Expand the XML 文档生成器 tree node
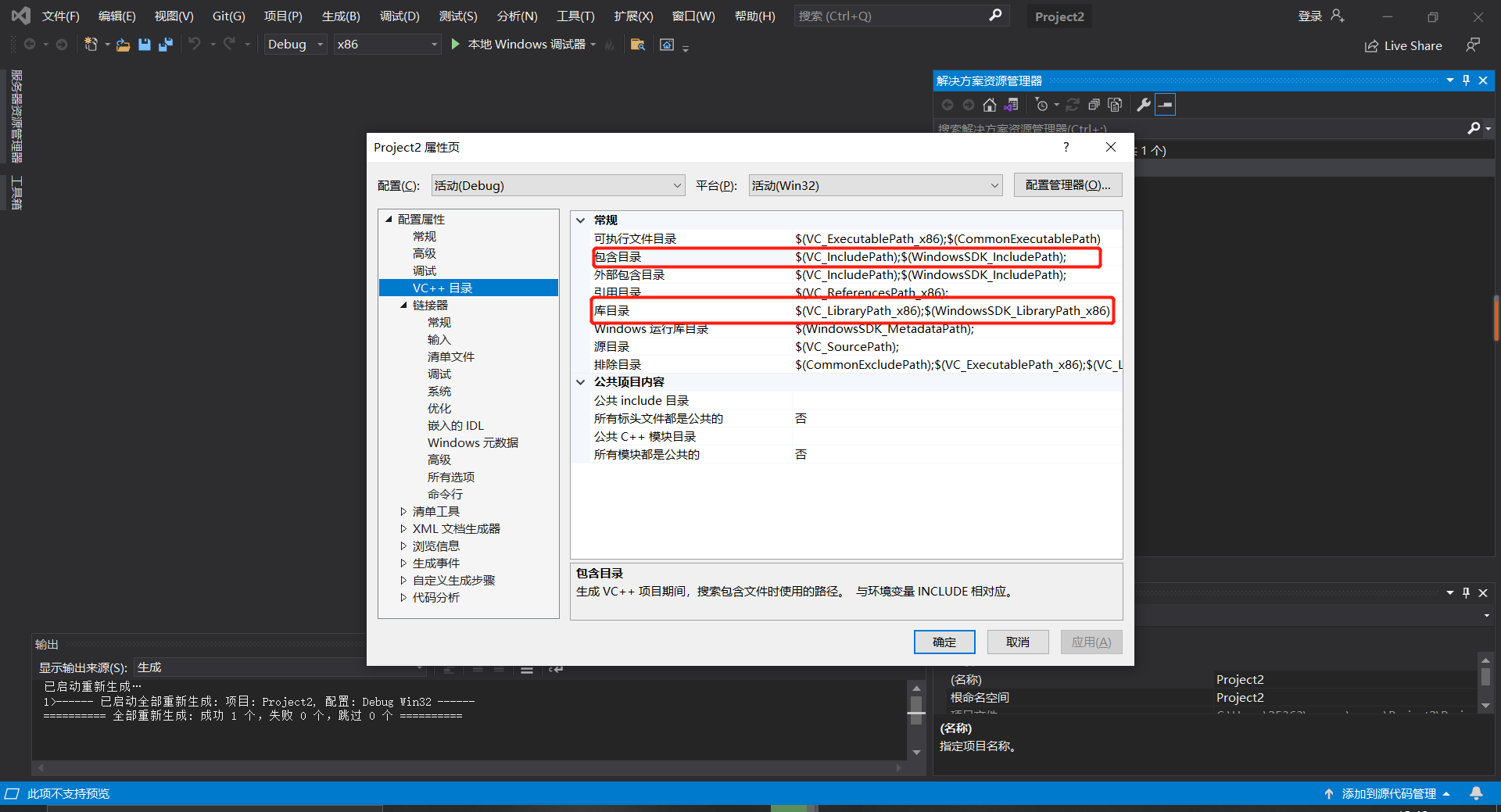The width and height of the screenshot is (1501, 812). coord(403,529)
